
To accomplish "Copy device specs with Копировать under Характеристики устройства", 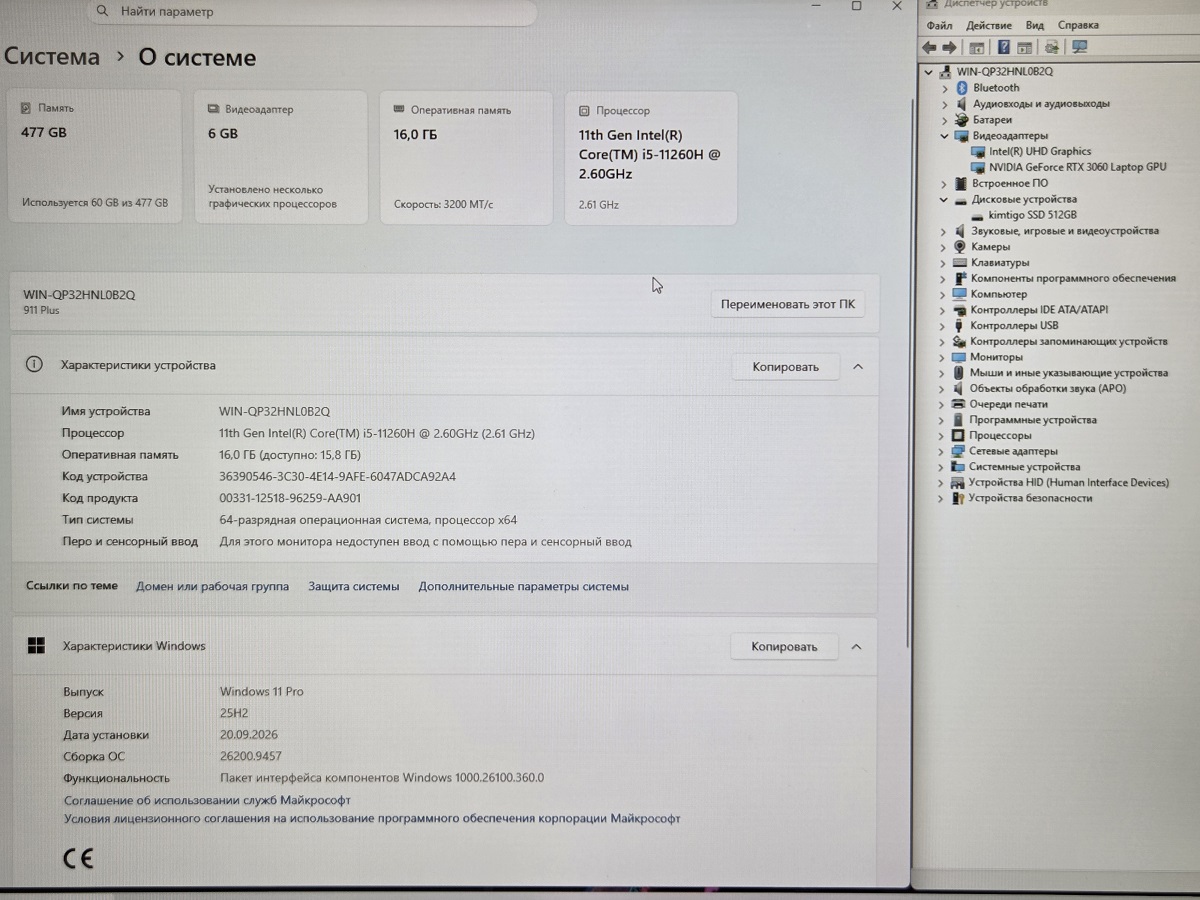I will click(786, 367).
